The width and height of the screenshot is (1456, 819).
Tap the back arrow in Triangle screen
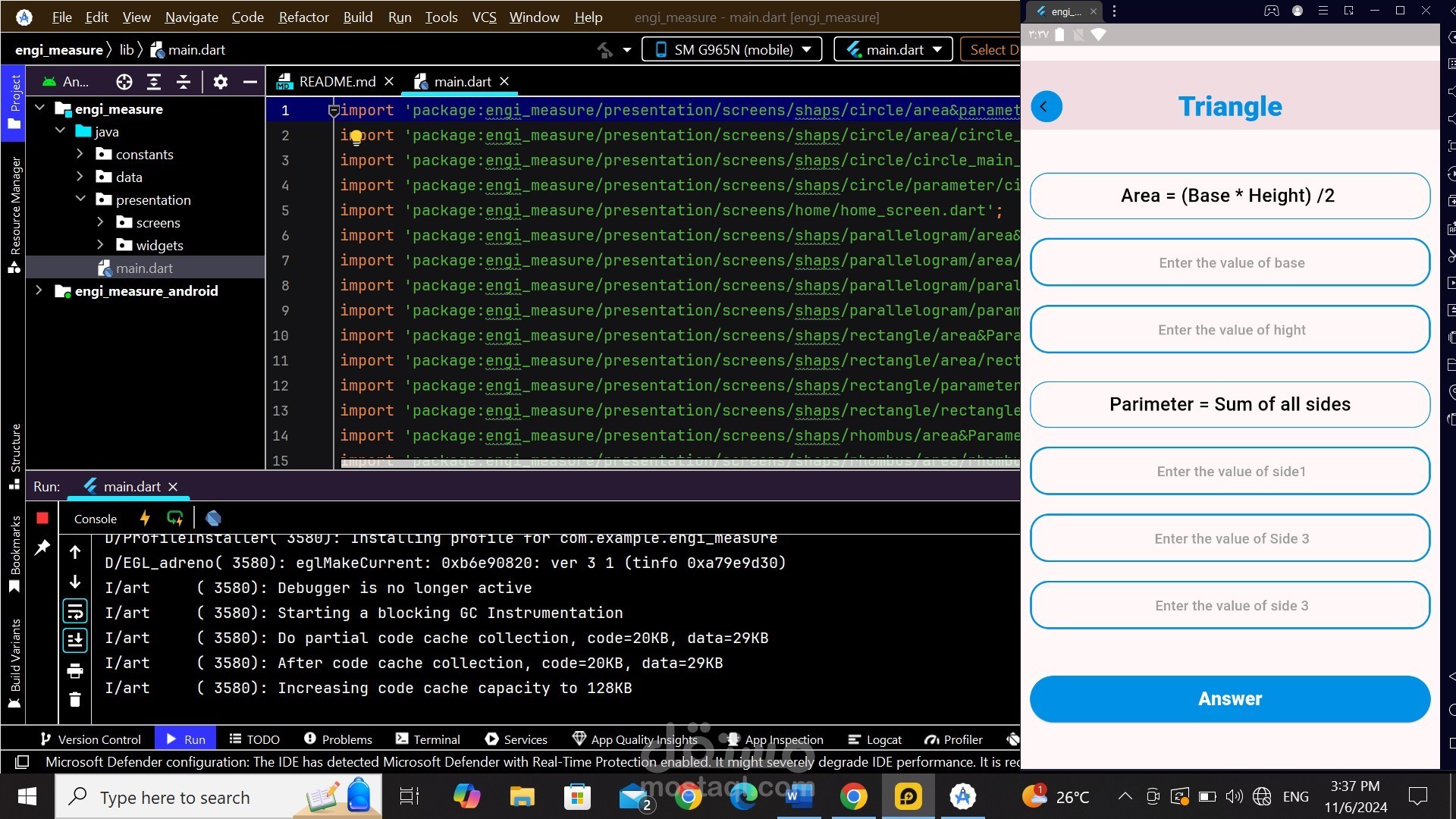click(1046, 106)
